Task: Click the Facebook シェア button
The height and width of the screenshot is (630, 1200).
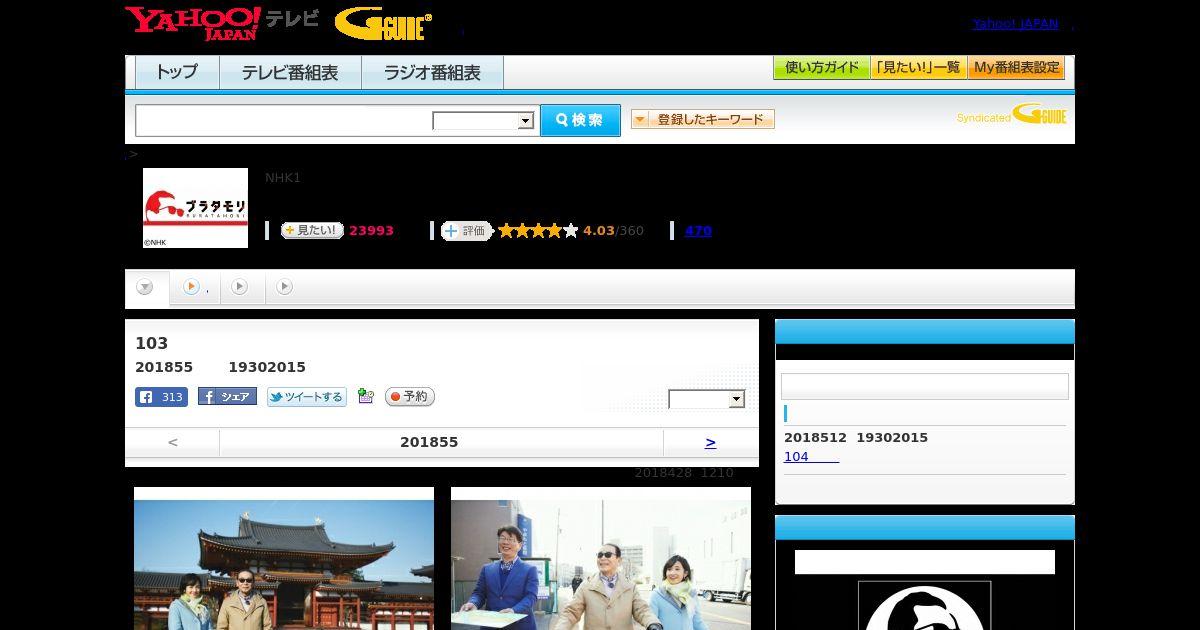Action: pyautogui.click(x=227, y=396)
